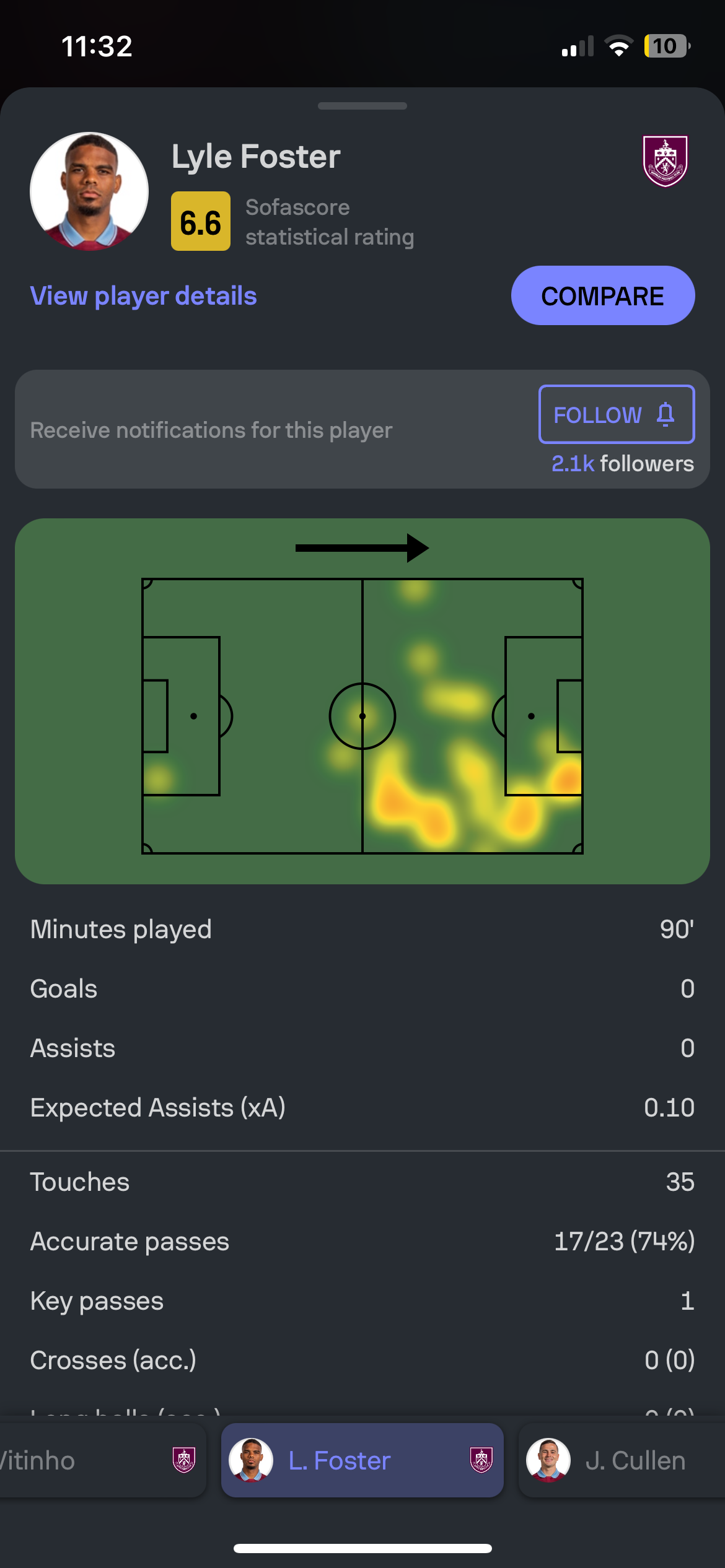Open View player details link
The width and height of the screenshot is (725, 1568).
pos(144,296)
